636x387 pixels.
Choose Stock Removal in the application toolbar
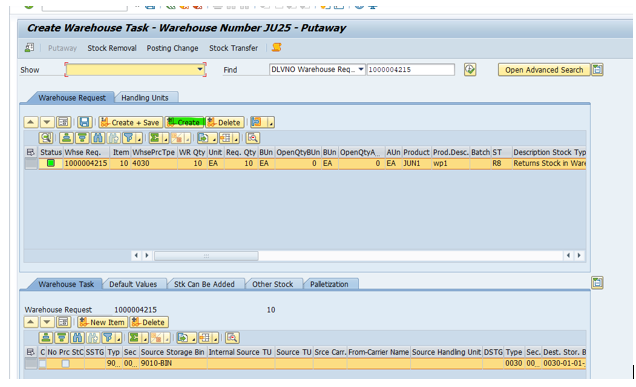coord(112,48)
